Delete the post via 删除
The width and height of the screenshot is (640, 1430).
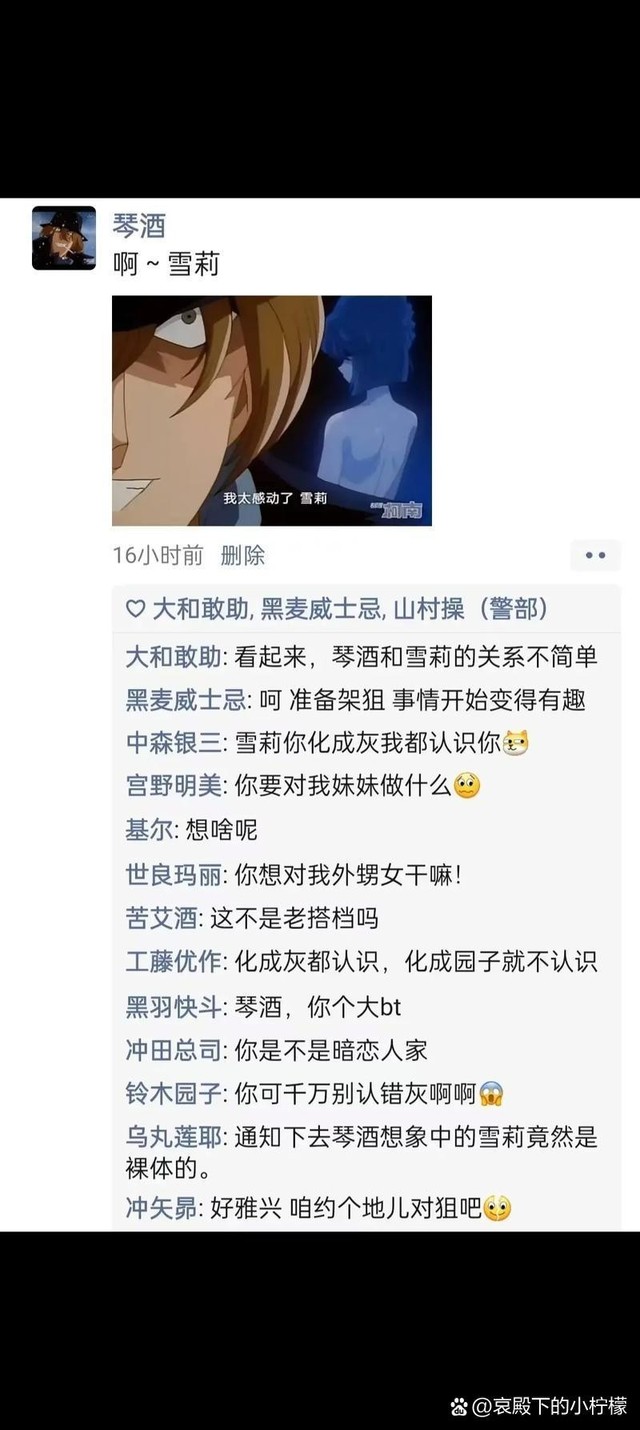(x=243, y=555)
